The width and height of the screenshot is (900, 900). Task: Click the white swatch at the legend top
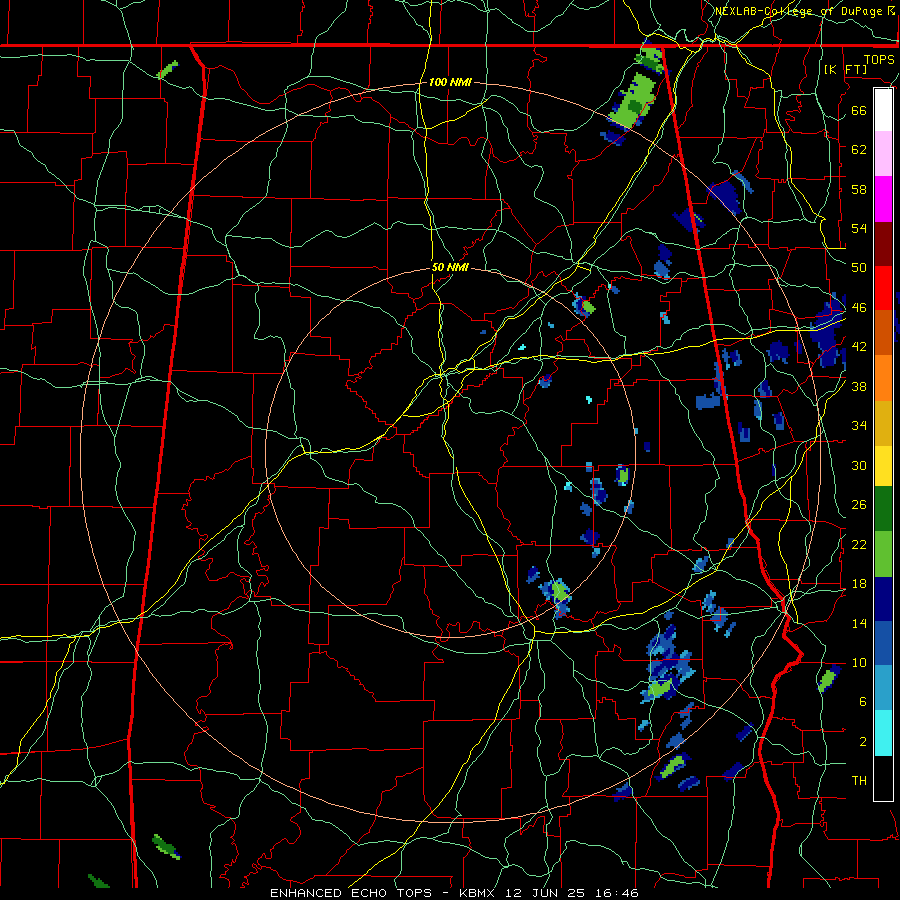[883, 110]
